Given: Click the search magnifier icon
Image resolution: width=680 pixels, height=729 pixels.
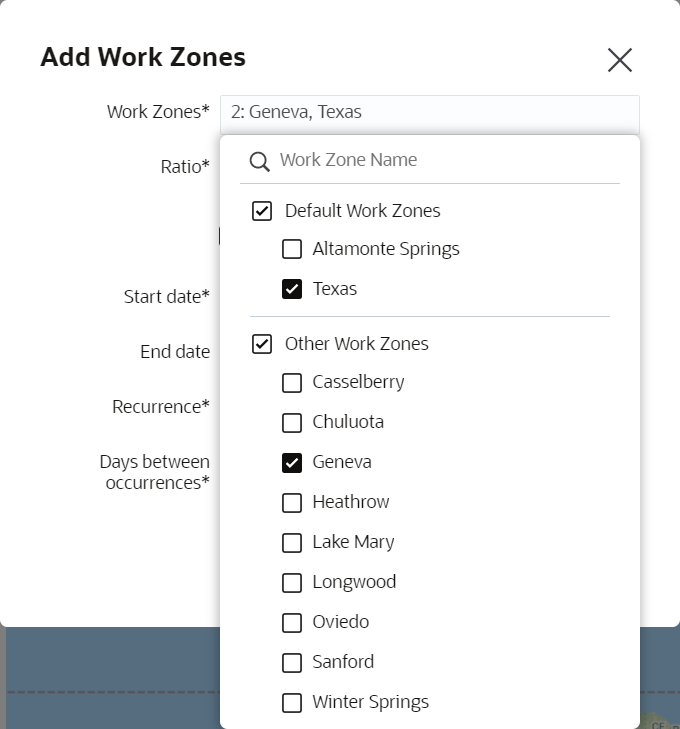Looking at the screenshot, I should point(260,161).
